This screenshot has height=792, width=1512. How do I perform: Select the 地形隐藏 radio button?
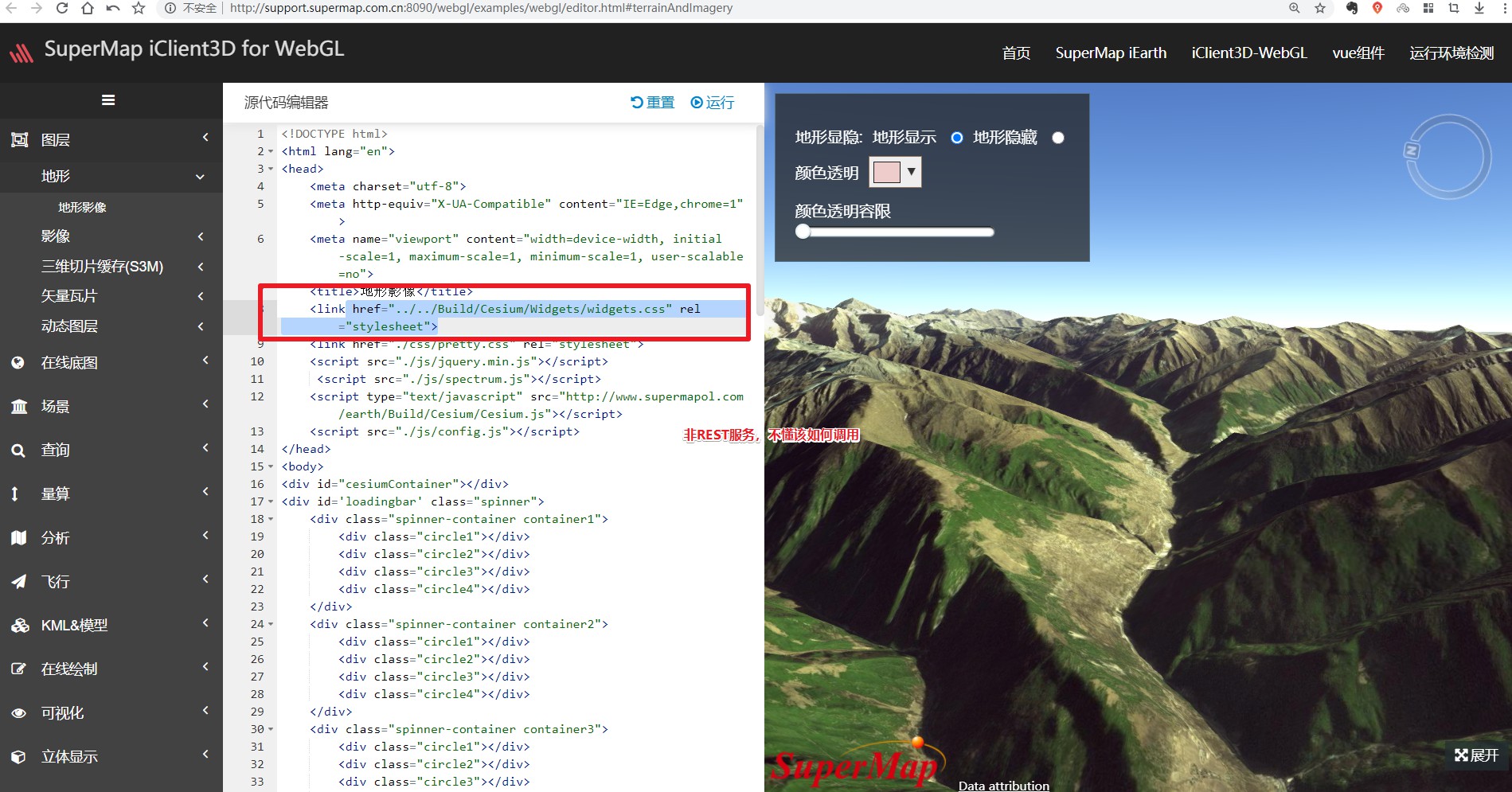pos(1058,138)
